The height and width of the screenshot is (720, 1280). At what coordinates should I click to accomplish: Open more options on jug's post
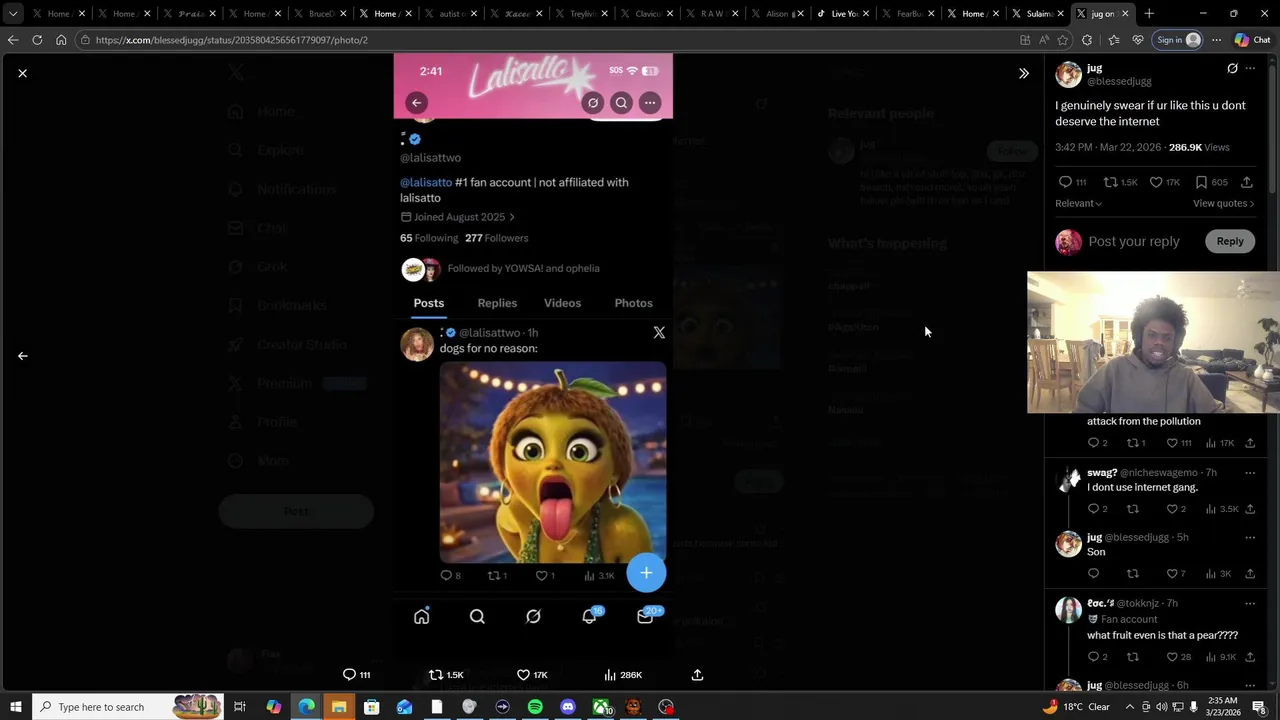[1250, 68]
